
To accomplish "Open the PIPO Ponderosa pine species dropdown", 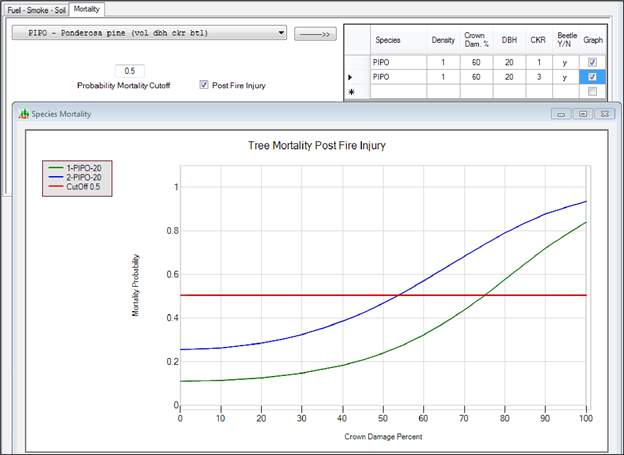I will click(281, 33).
